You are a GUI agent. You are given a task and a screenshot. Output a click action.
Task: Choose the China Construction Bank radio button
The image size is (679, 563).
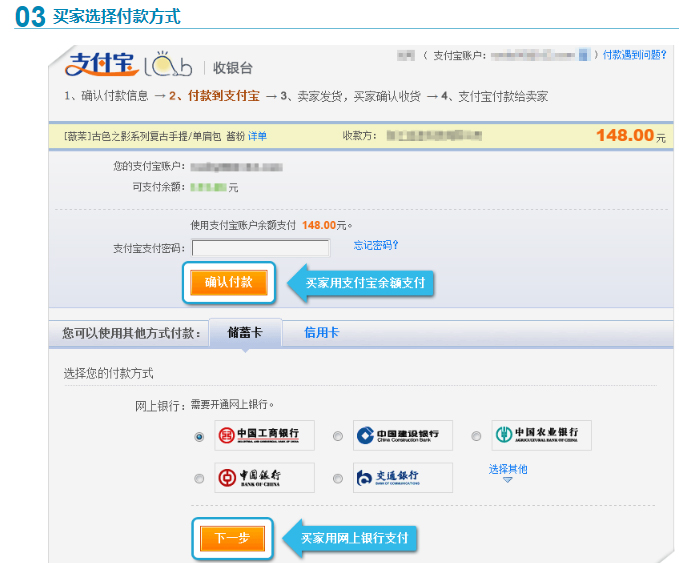[x=338, y=436]
